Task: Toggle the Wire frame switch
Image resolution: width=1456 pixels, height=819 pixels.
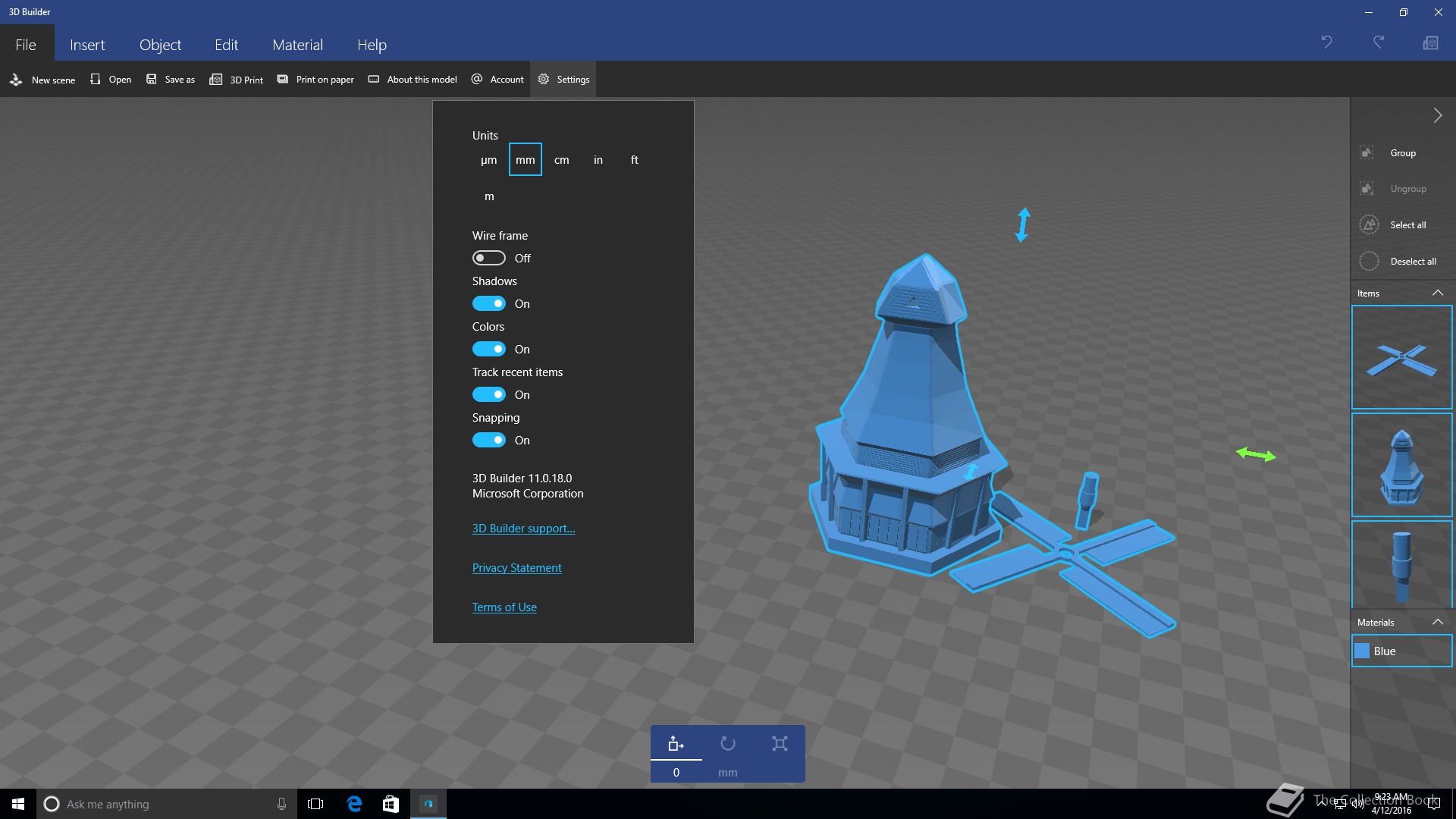Action: point(489,258)
